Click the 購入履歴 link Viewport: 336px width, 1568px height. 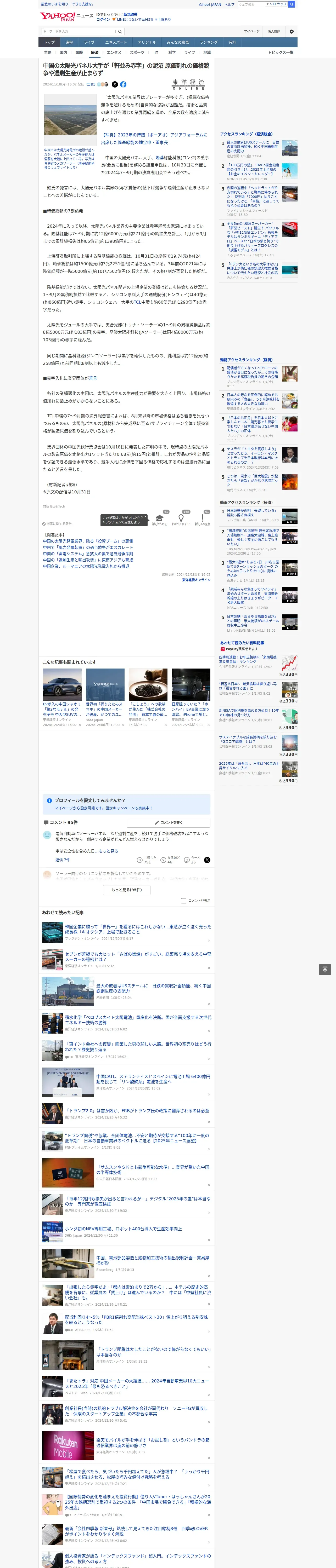point(274,31)
